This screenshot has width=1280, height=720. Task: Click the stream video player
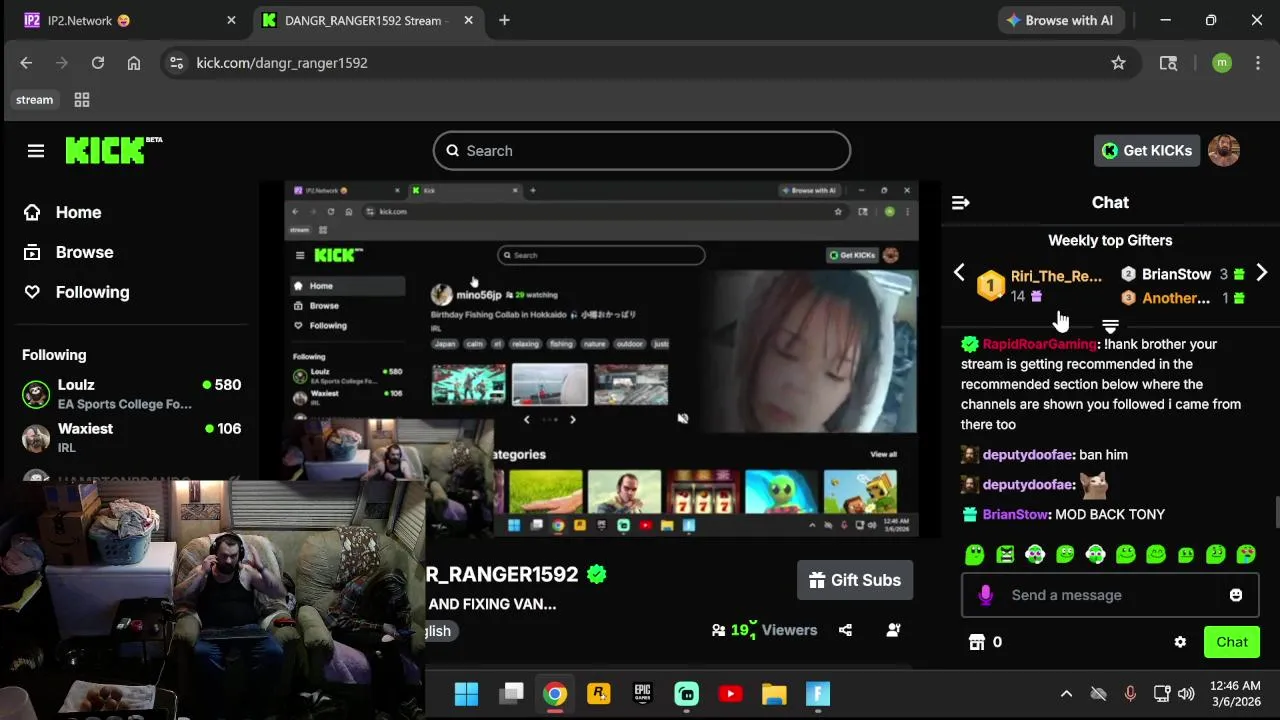(x=600, y=360)
